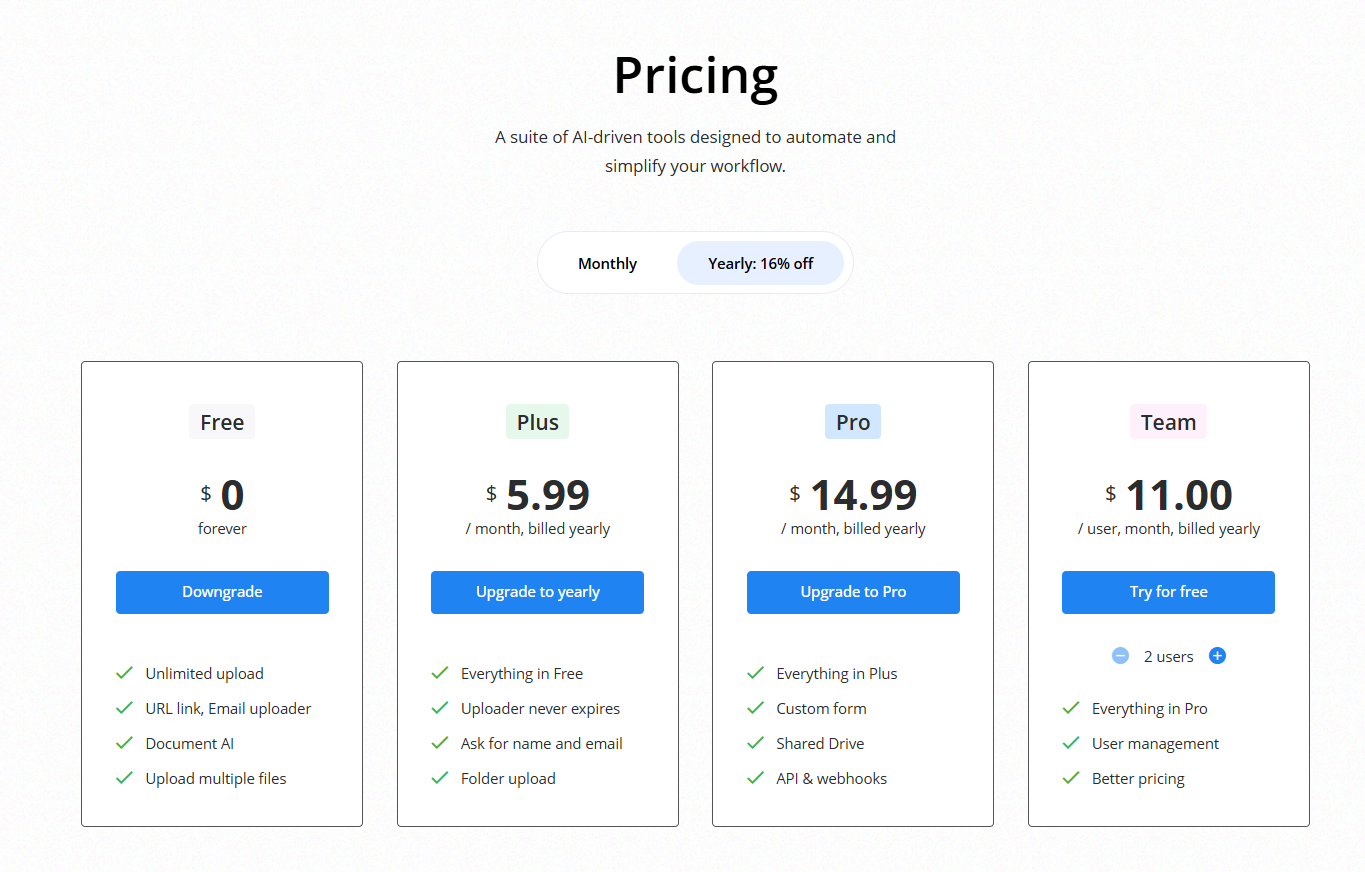Image resolution: width=1365 pixels, height=872 pixels.
Task: Click the checkmark next to Shared Drive
Action: [x=756, y=743]
